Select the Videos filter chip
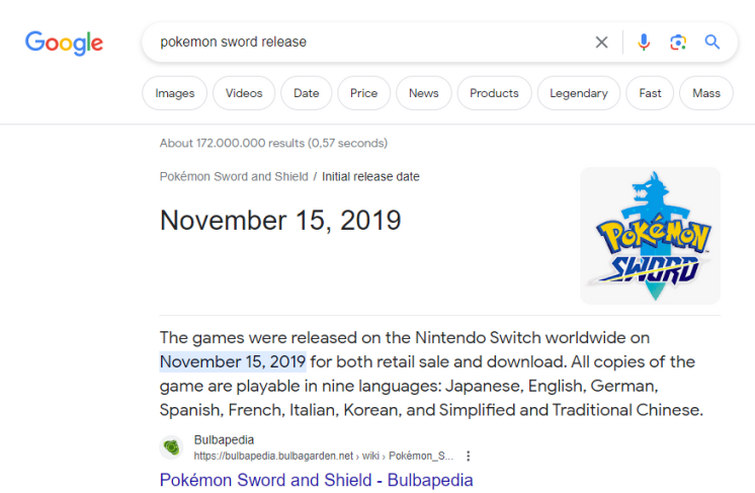Image resolution: width=755 pixels, height=493 pixels. (244, 93)
